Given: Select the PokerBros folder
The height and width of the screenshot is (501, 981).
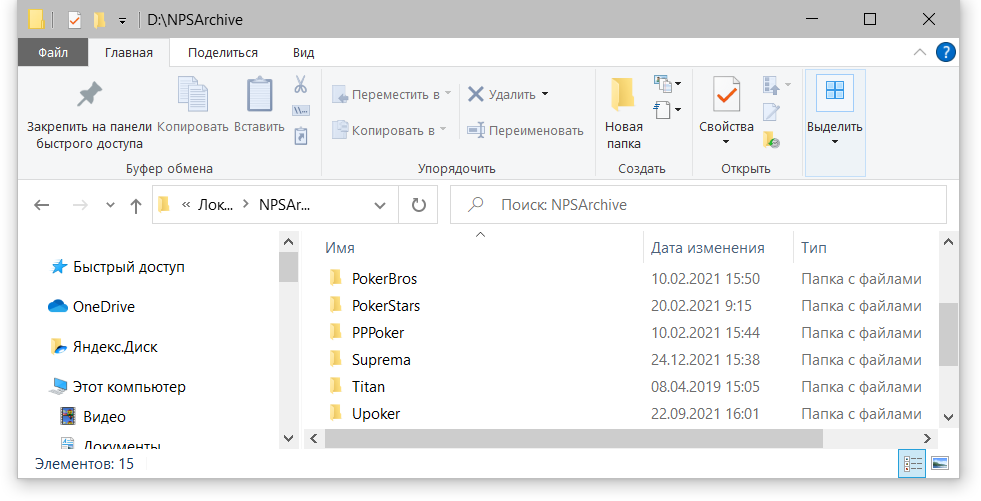Looking at the screenshot, I should [384, 278].
